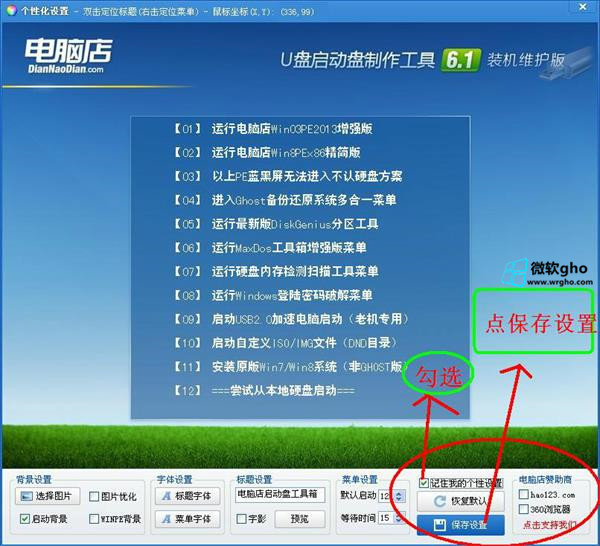Select menu item 03 以上PE蓝黑屏无法进入
Screen dimensions: 600x546
[287, 176]
